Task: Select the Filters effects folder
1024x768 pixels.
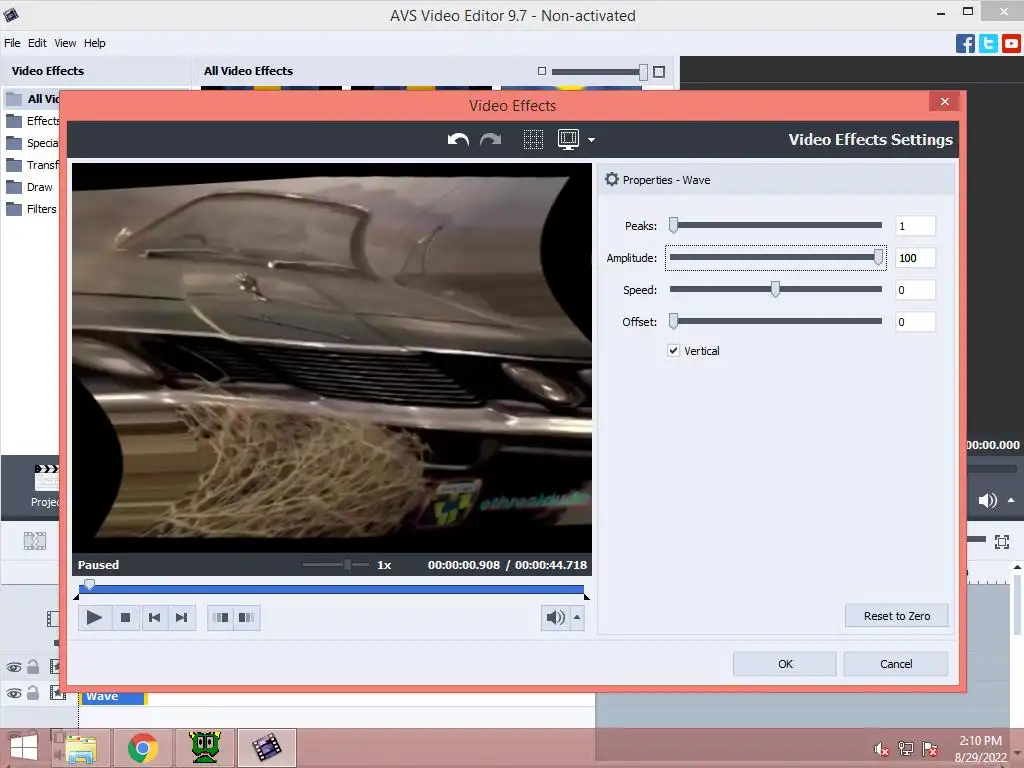Action: 31,210
